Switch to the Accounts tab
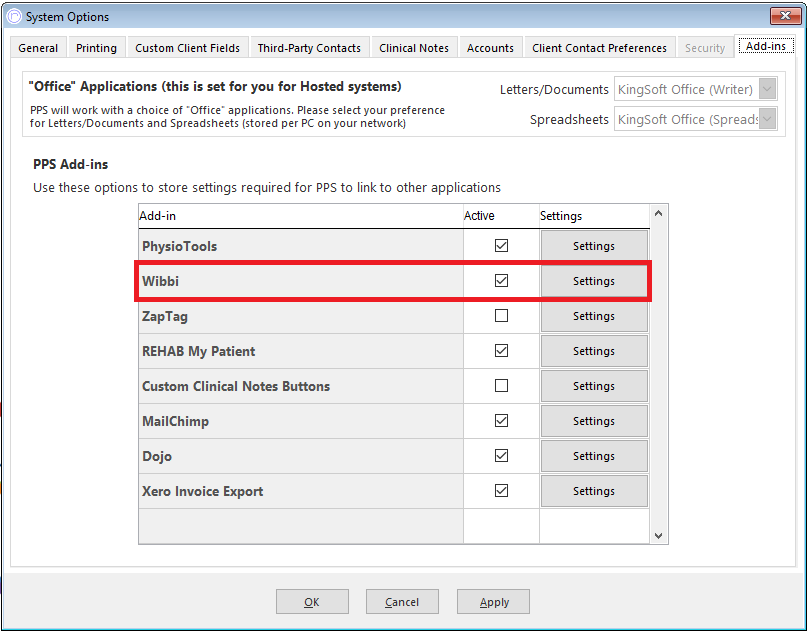Screen dimensions: 807x631 click(490, 48)
